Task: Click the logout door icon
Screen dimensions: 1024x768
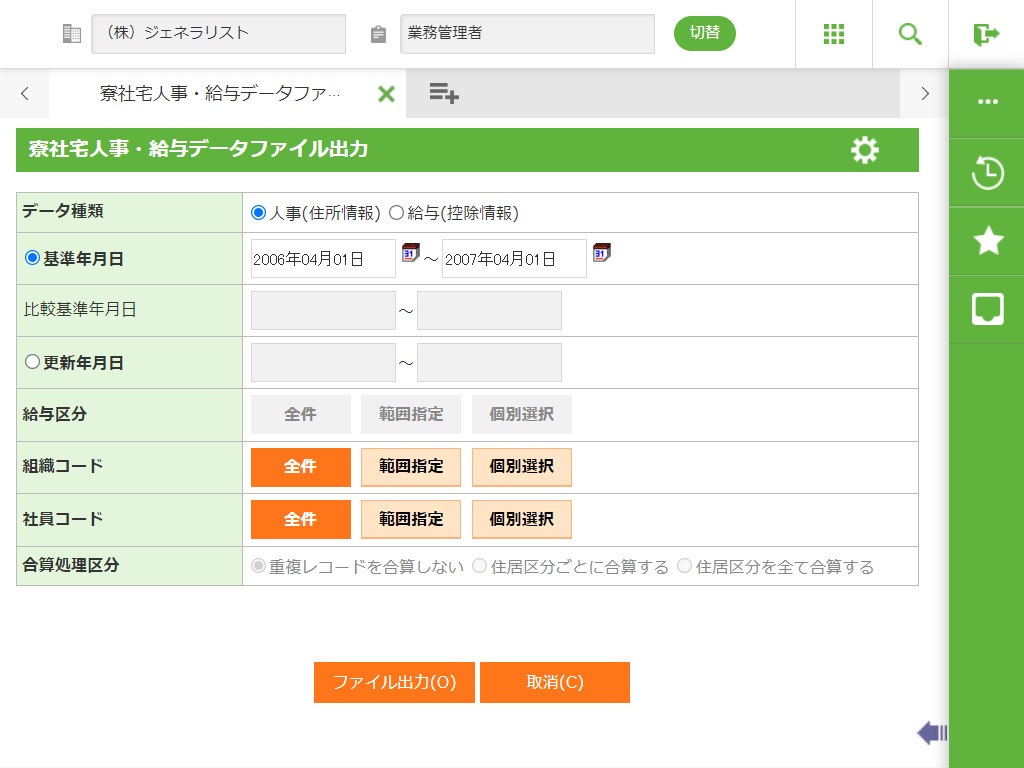Action: pos(986,34)
